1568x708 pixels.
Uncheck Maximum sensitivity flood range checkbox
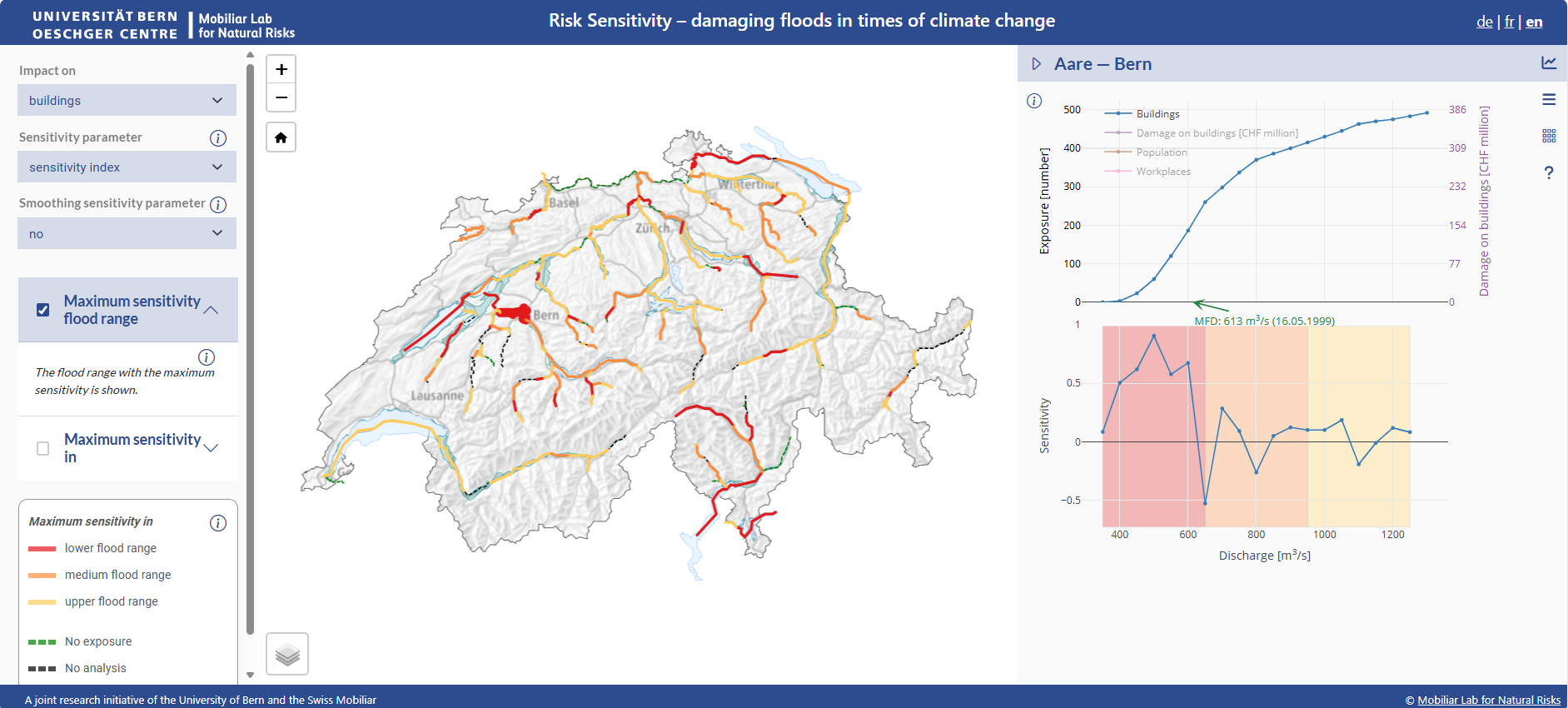tap(43, 310)
